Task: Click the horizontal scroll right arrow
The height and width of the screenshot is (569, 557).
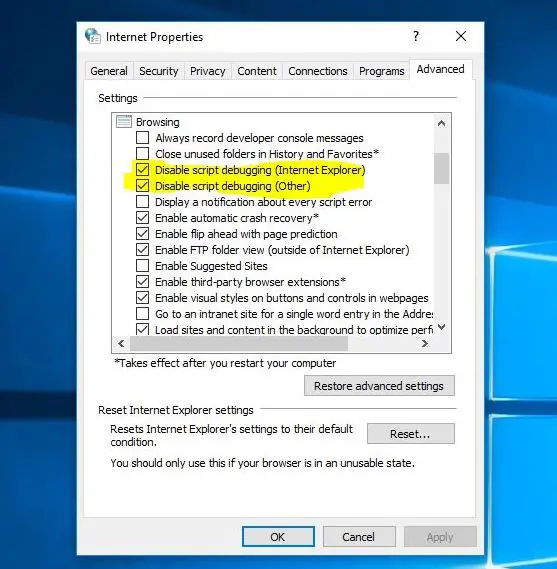Action: click(x=425, y=343)
